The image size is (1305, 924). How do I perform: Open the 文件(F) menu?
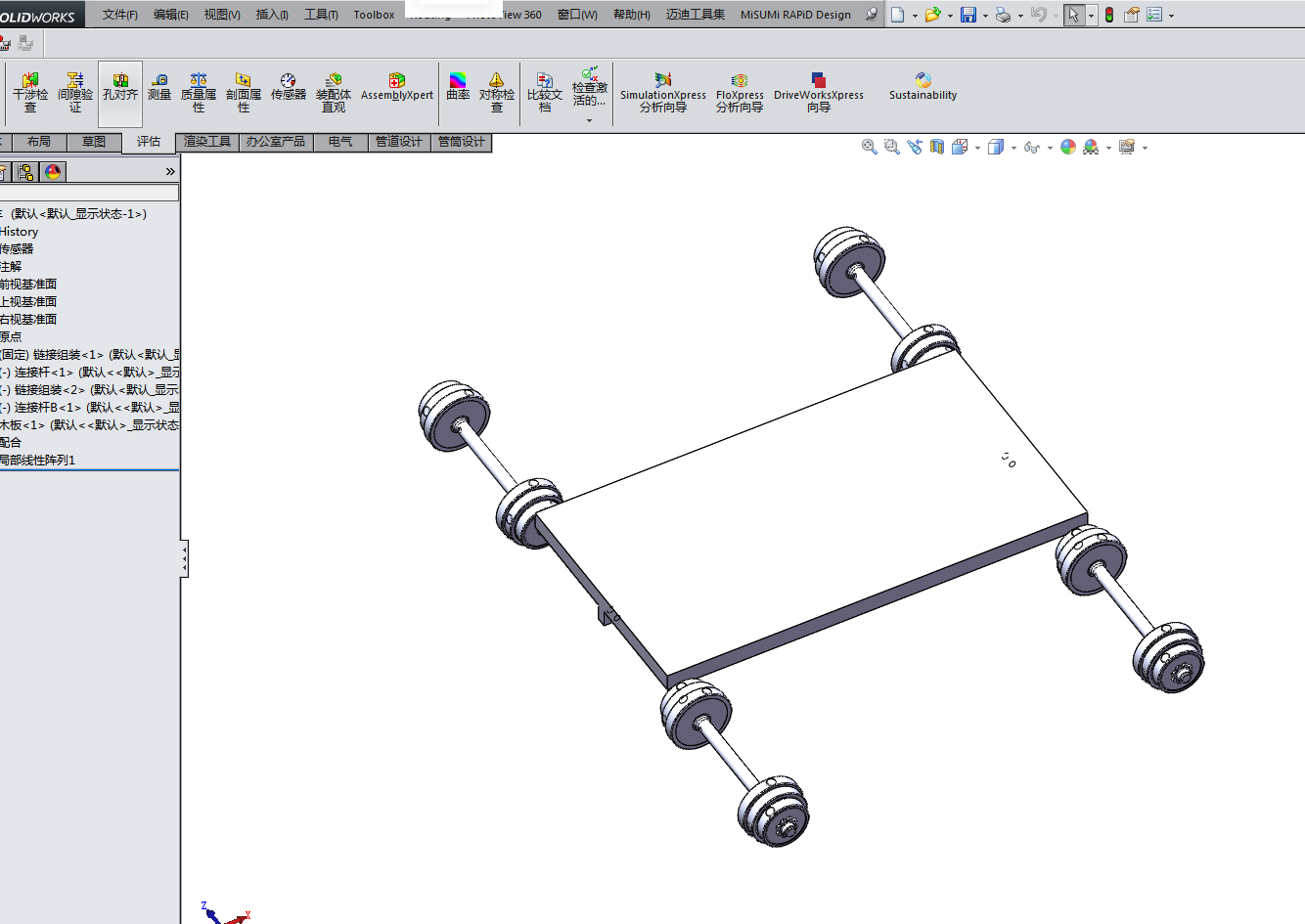(120, 15)
